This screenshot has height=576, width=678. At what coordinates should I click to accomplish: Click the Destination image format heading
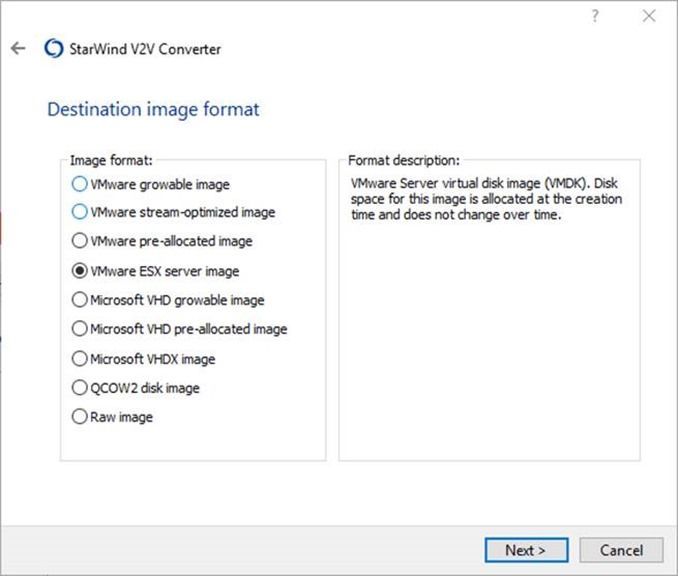[153, 109]
